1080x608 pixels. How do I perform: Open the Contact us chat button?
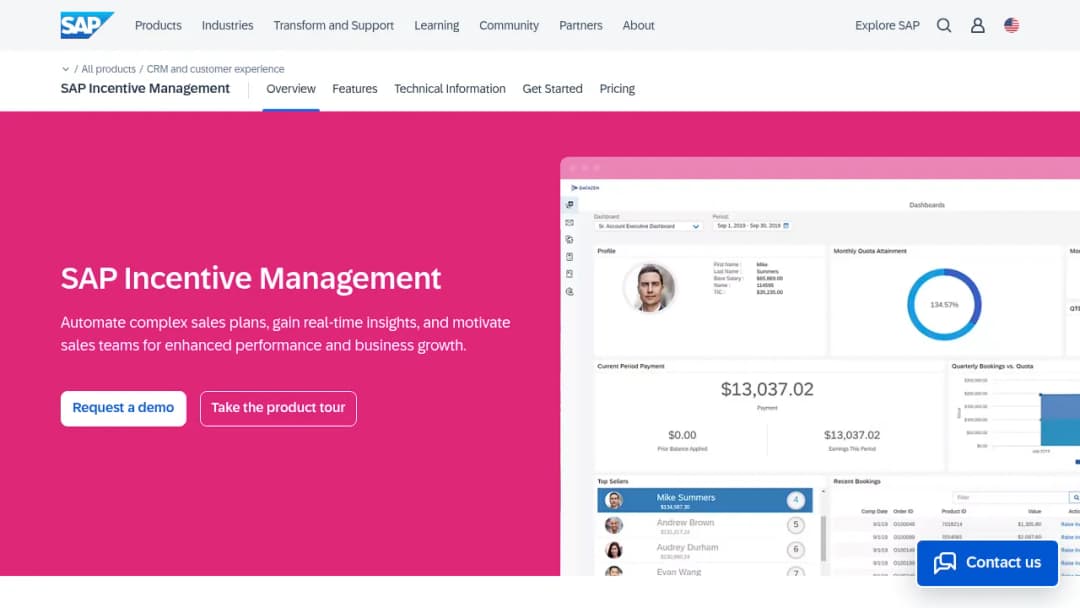tap(987, 563)
